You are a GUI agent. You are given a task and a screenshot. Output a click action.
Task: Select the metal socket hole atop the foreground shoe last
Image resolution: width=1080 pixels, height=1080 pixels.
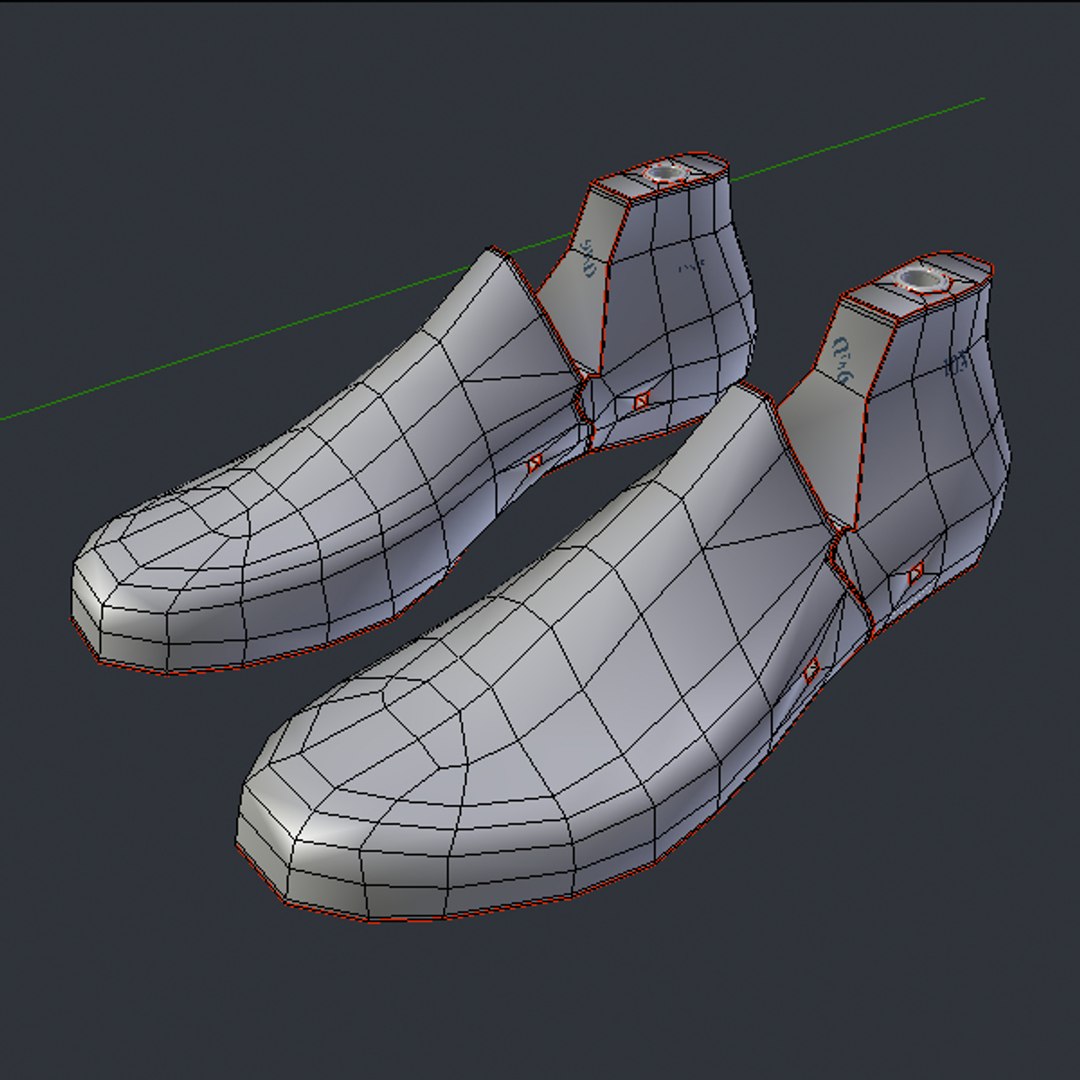pyautogui.click(x=921, y=280)
